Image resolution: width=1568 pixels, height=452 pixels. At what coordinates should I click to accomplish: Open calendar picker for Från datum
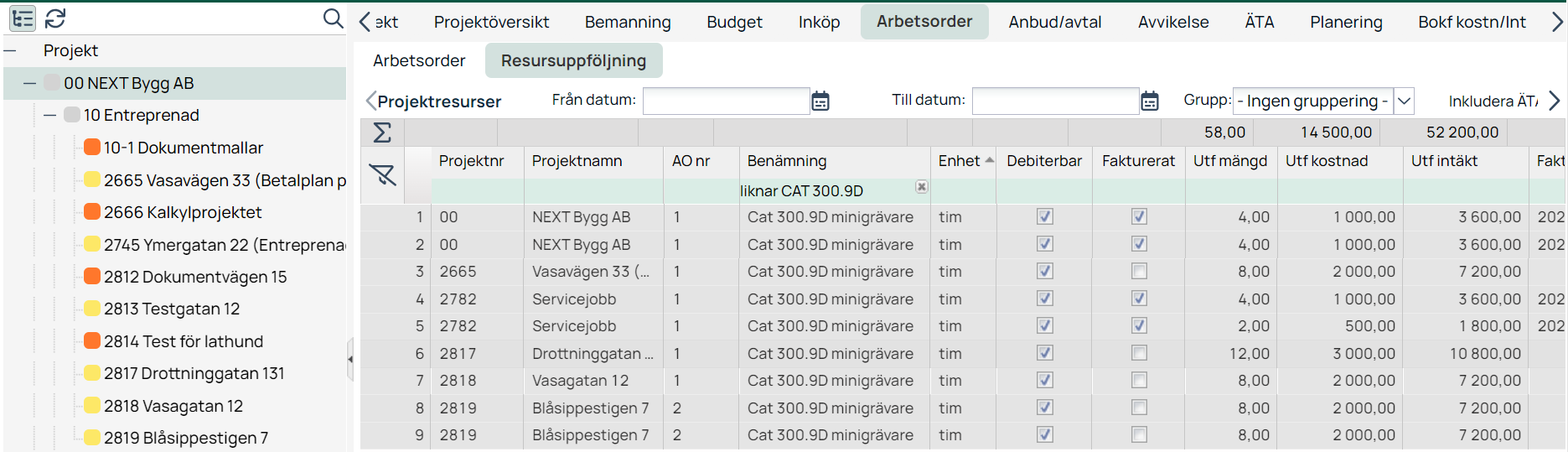click(820, 101)
